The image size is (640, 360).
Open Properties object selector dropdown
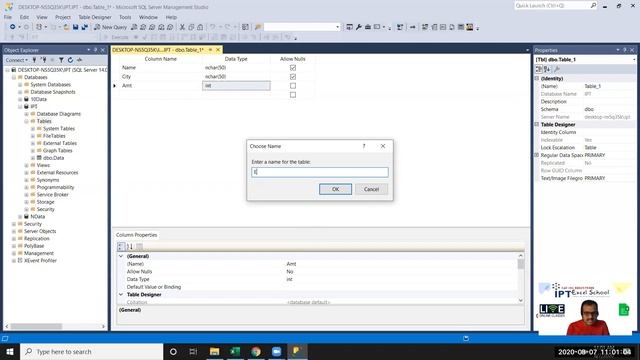(x=634, y=60)
